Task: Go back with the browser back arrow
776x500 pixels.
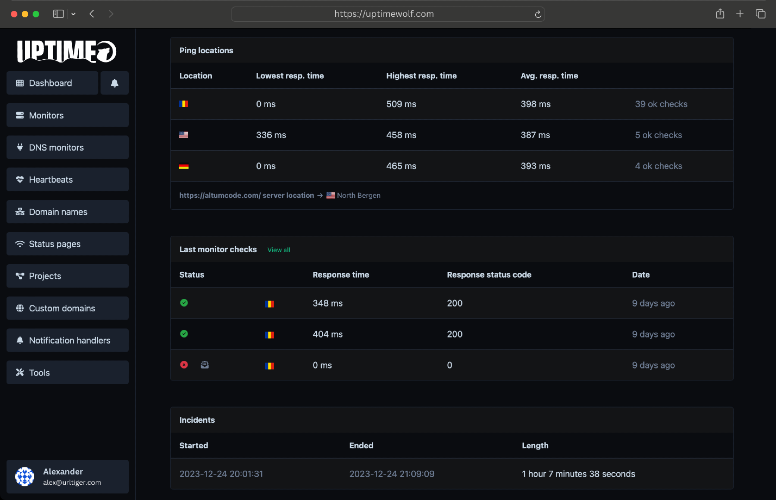Action: click(92, 14)
